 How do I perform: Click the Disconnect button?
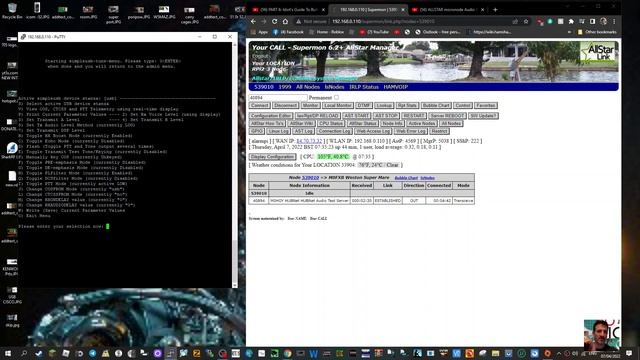[x=285, y=105]
